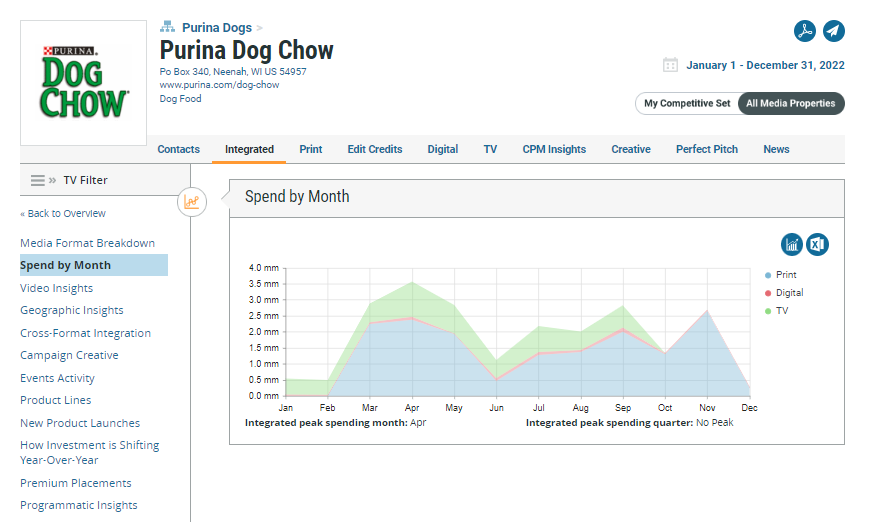This screenshot has width=877, height=522.
Task: Open the calendar date picker icon
Action: pyautogui.click(x=670, y=65)
